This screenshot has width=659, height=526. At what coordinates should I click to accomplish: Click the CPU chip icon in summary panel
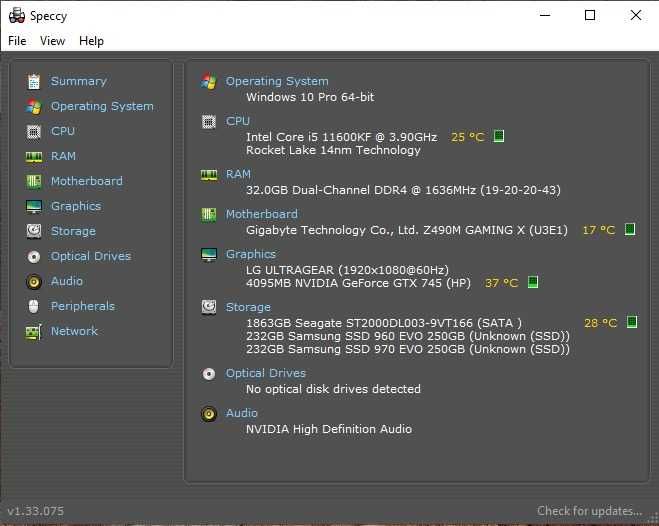click(x=209, y=122)
